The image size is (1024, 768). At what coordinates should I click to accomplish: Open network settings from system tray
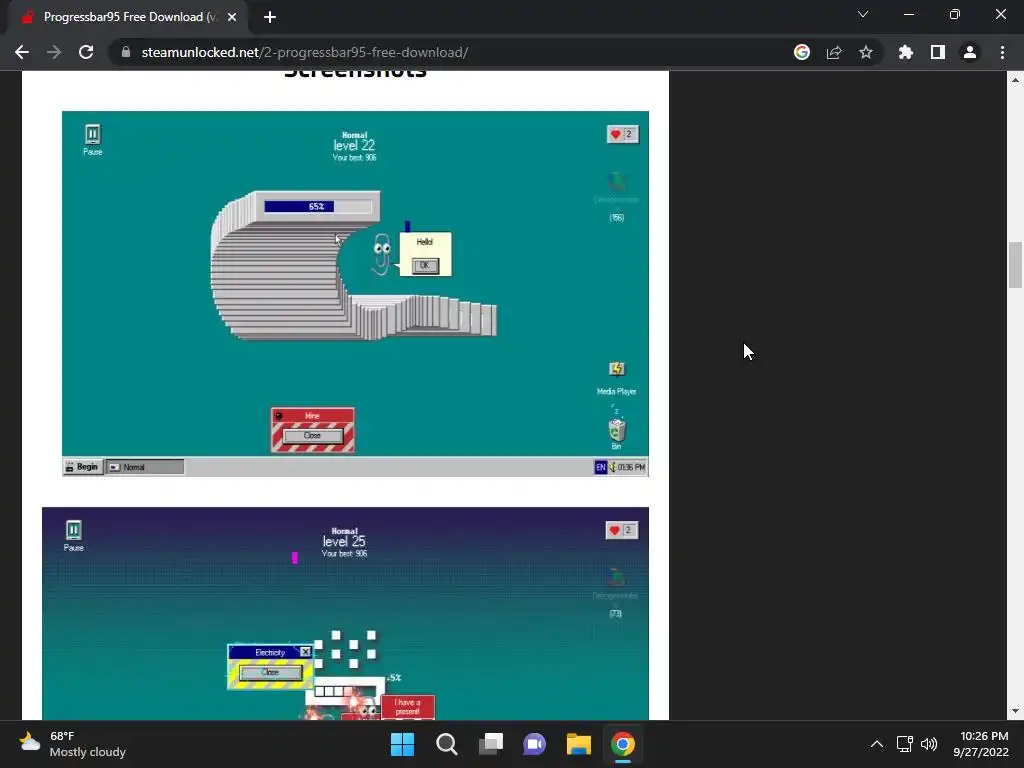coord(904,744)
